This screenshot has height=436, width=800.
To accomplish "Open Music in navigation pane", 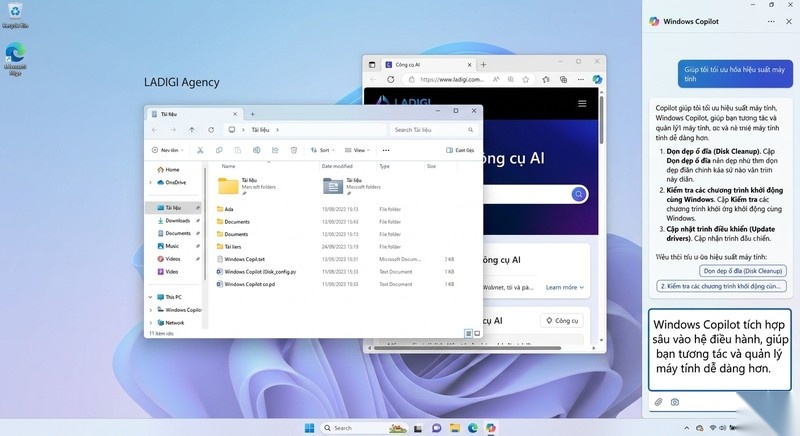I will (168, 246).
